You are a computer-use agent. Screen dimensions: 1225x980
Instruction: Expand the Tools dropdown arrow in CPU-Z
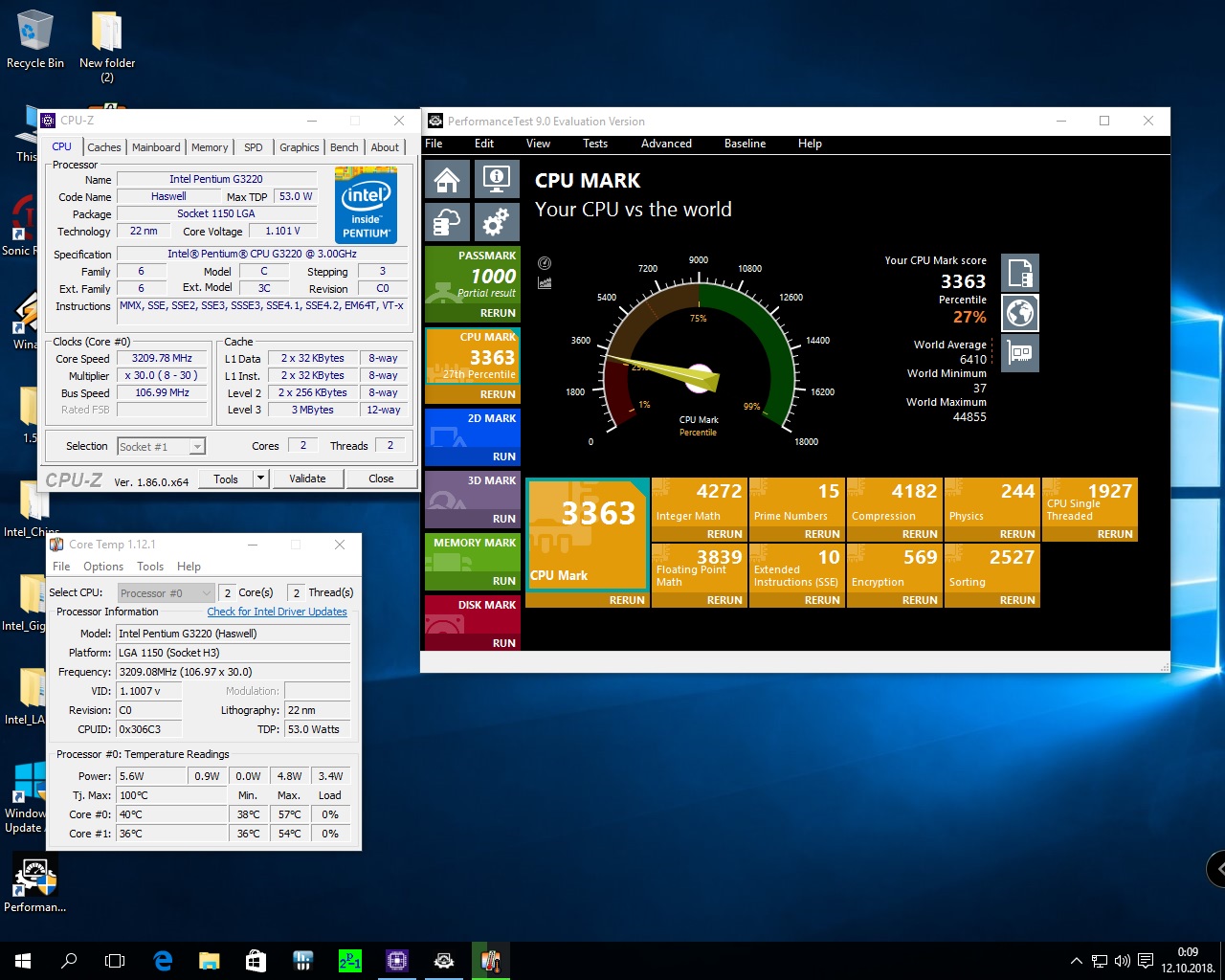[260, 479]
